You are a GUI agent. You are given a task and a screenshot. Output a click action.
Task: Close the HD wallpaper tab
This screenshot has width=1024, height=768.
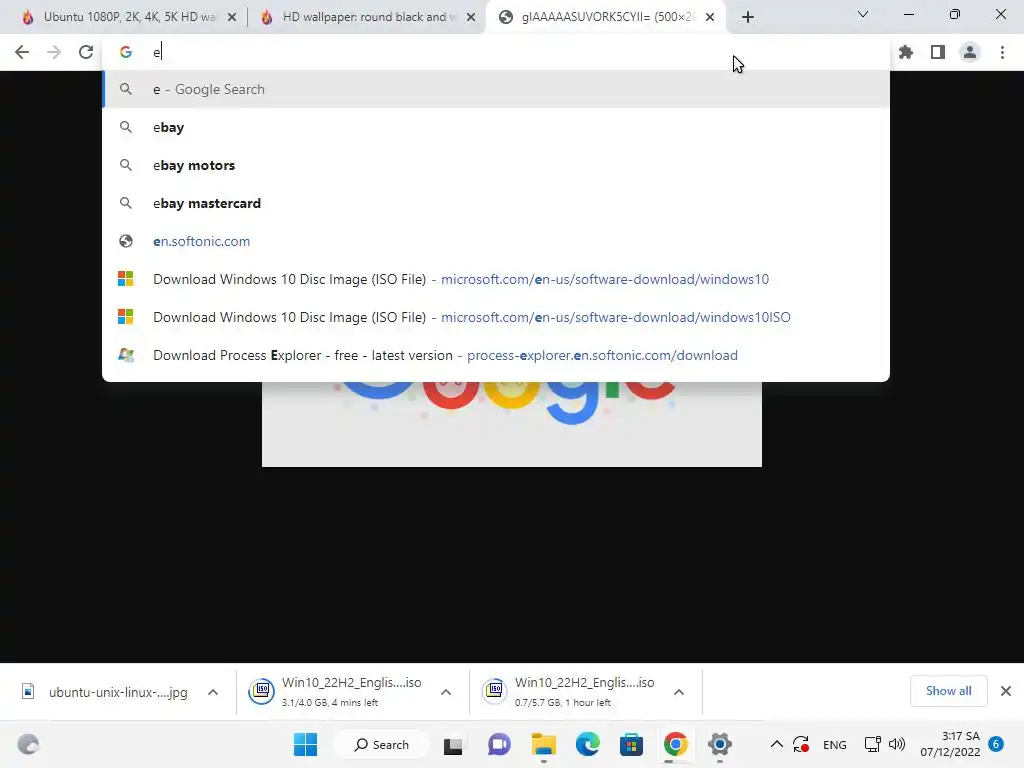471,18
